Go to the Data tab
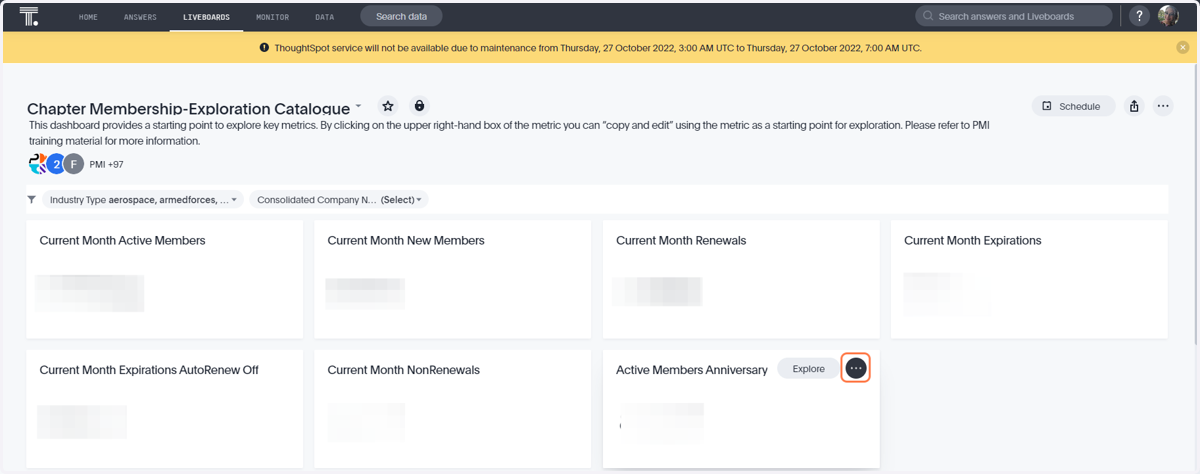 point(324,17)
